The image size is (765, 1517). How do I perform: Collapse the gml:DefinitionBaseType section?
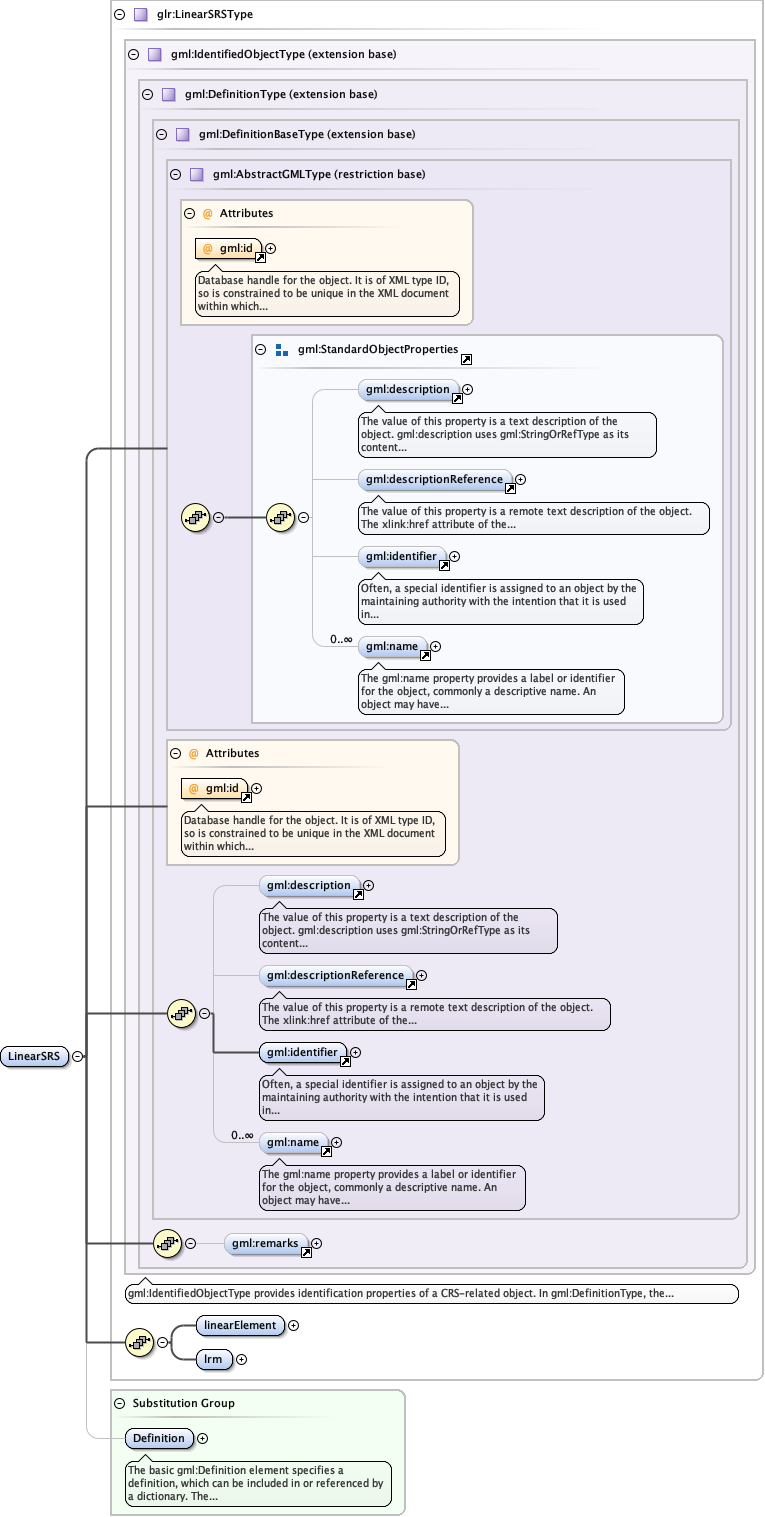click(161, 134)
